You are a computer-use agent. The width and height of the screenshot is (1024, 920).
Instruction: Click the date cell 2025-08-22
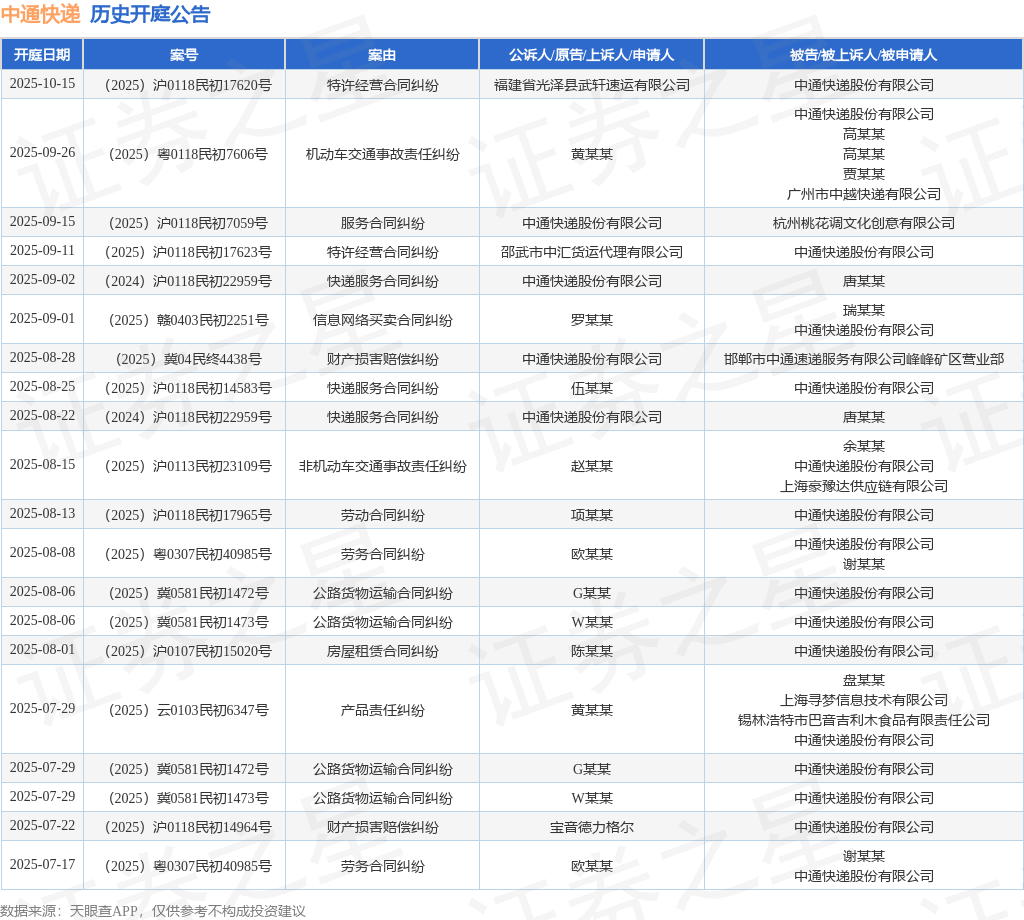click(x=42, y=415)
